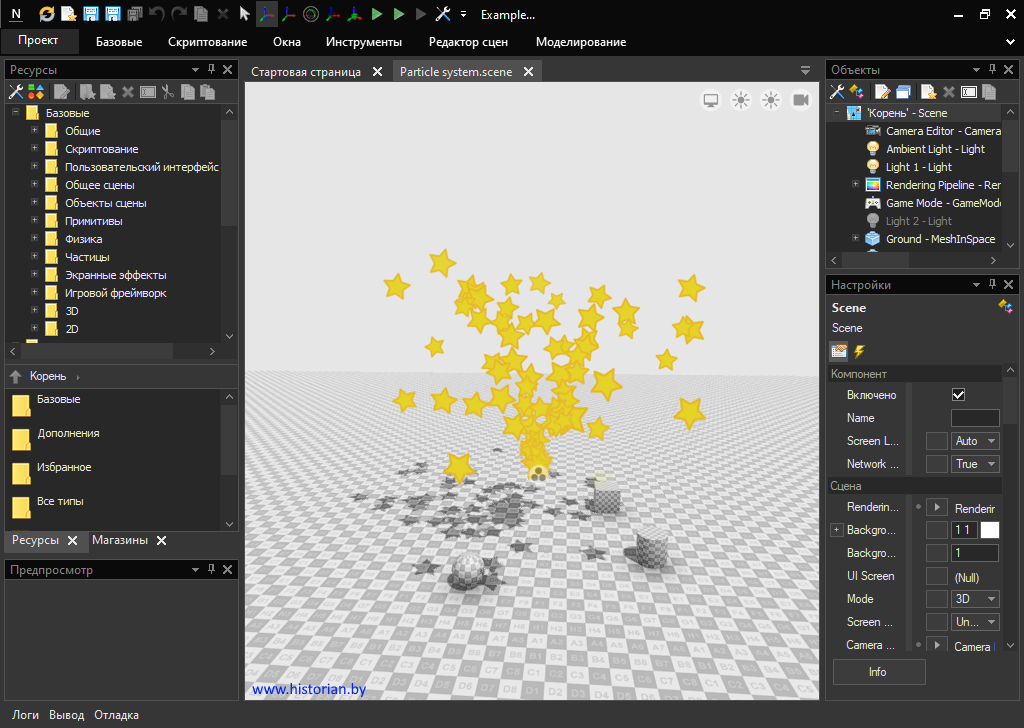Switch to Стартовая страница tab
The width and height of the screenshot is (1024, 728).
click(306, 72)
